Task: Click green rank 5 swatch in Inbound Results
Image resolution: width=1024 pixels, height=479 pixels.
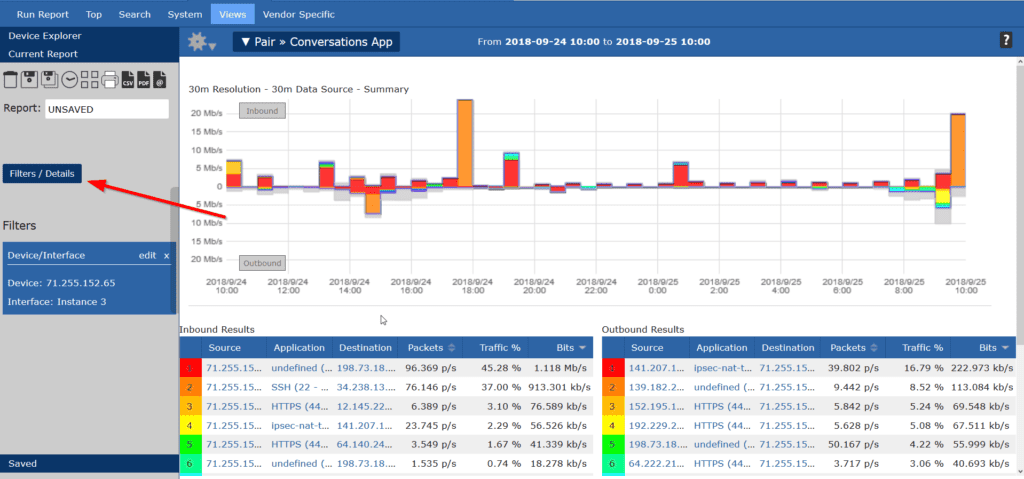Action: click(x=190, y=444)
